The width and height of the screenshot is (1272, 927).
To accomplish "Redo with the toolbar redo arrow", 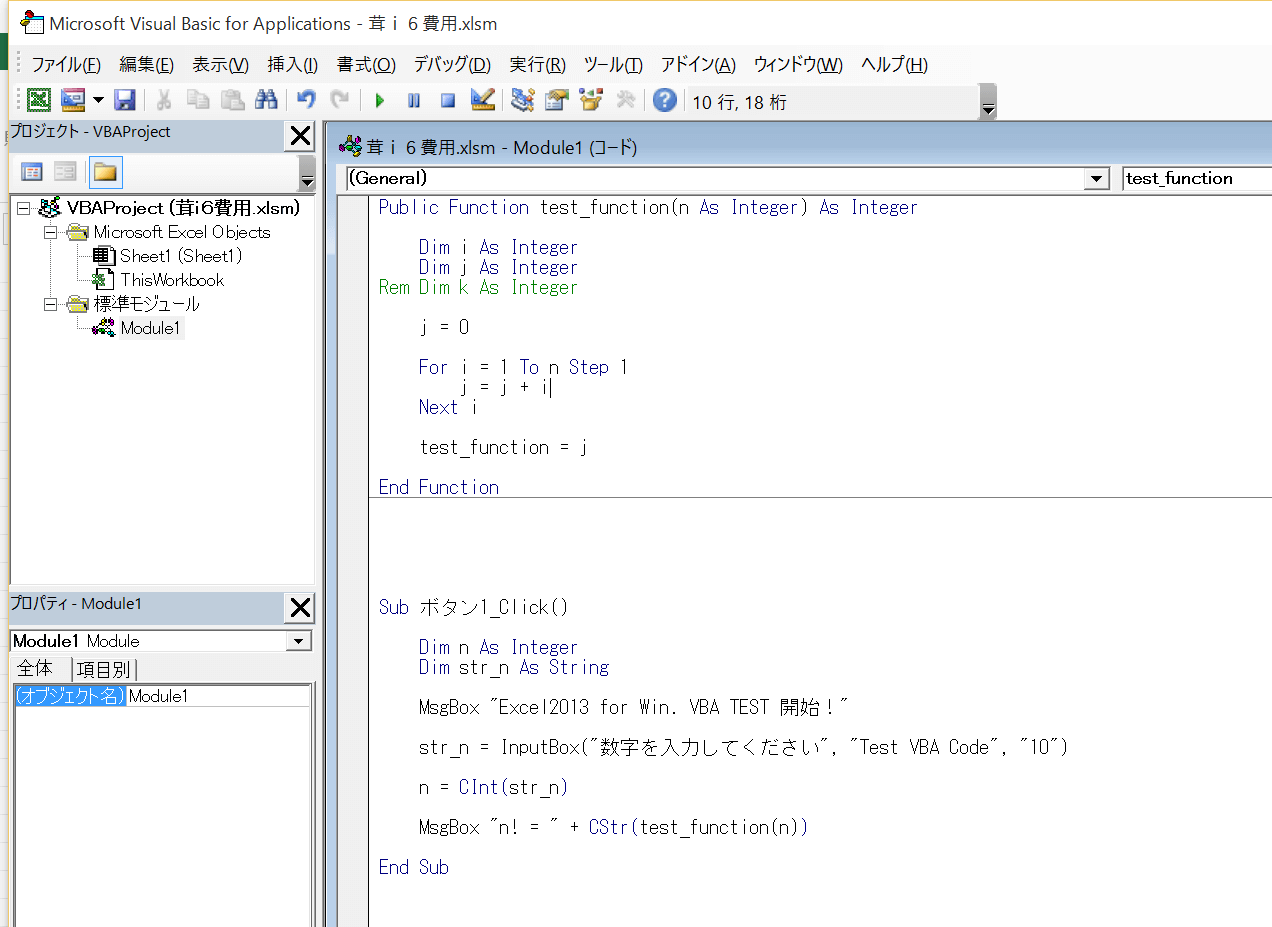I will pos(340,100).
